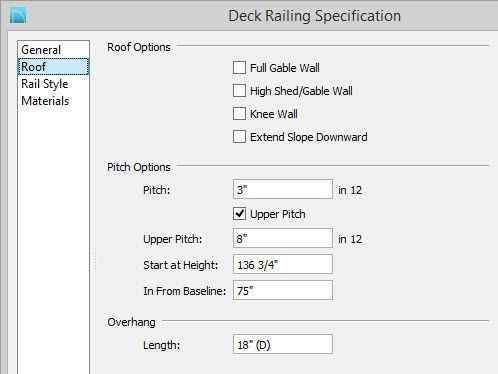Enable Extend Slope Downward checkbox
Screen dimensions: 498x374
pyautogui.click(x=239, y=137)
